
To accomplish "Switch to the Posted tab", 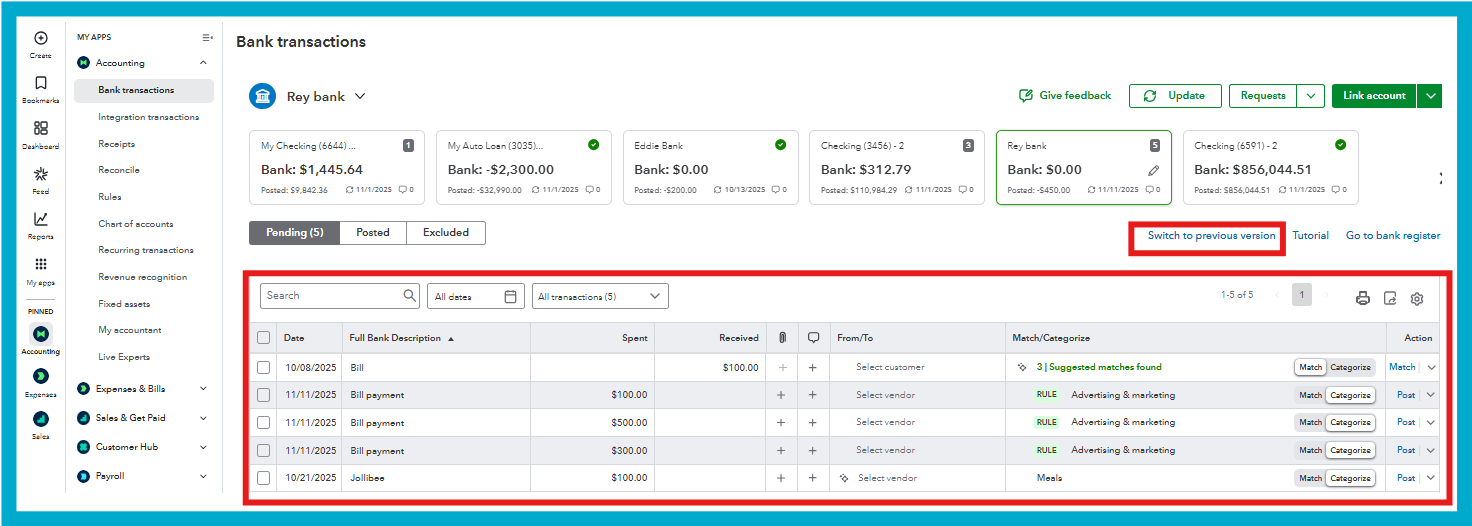I will 373,232.
